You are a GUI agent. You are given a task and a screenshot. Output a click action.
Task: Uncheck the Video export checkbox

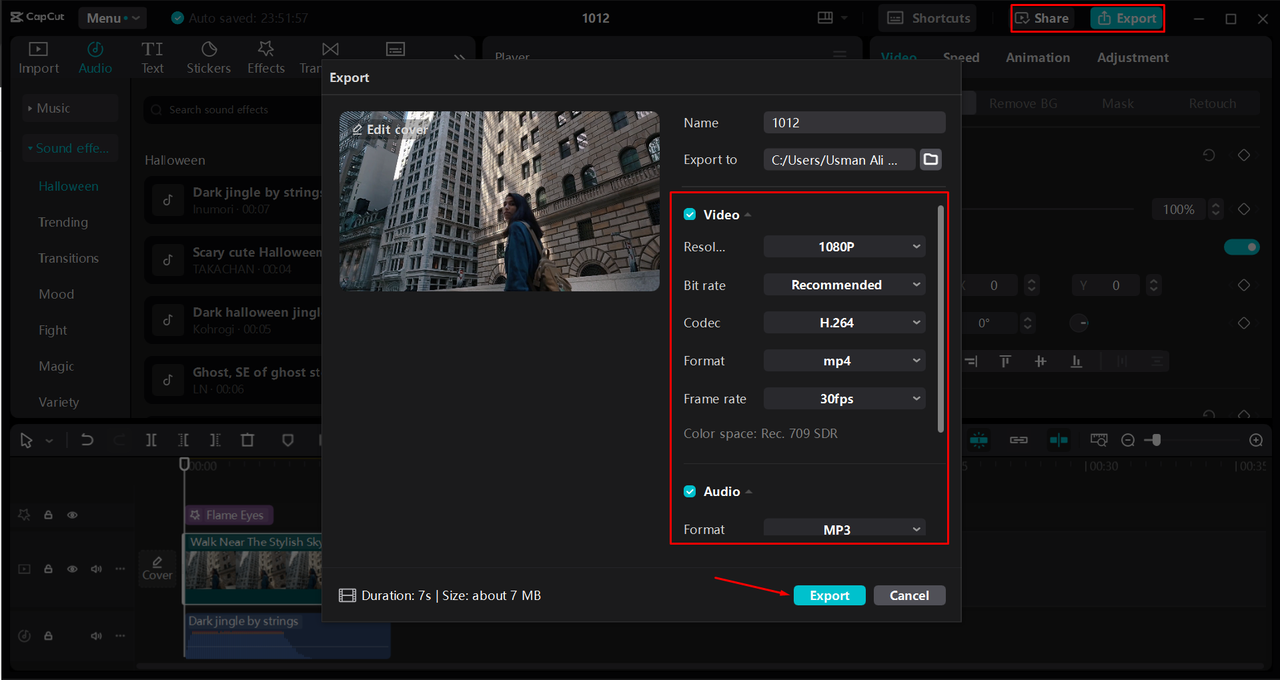tap(689, 215)
